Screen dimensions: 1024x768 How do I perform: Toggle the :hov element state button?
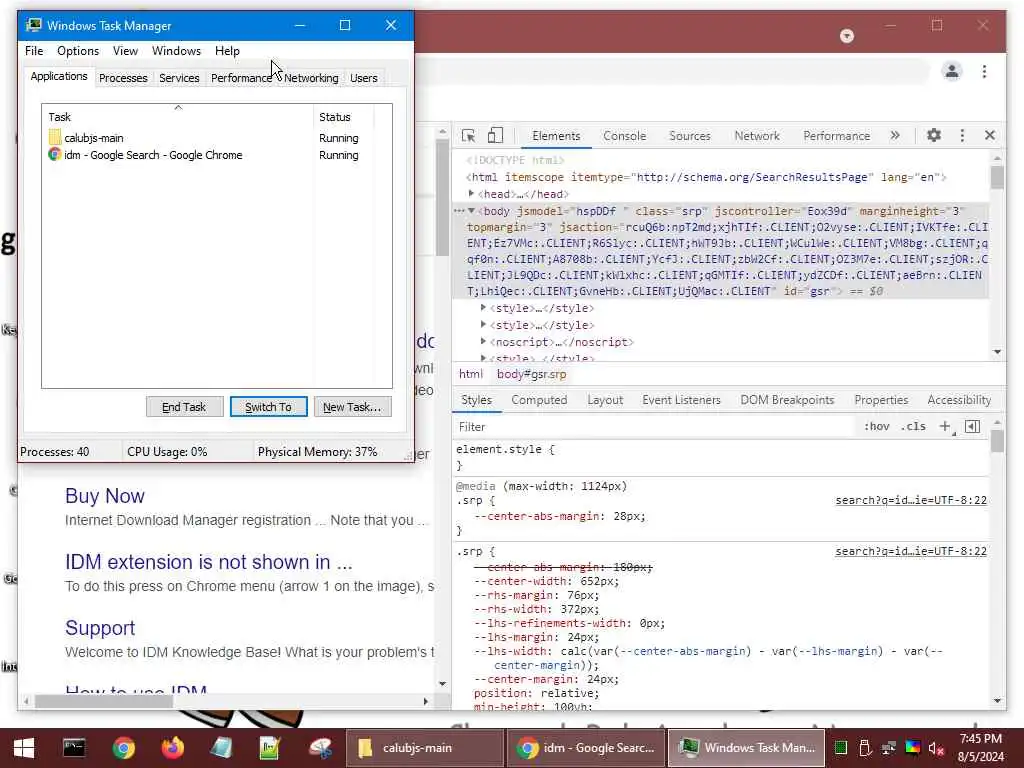(x=876, y=426)
